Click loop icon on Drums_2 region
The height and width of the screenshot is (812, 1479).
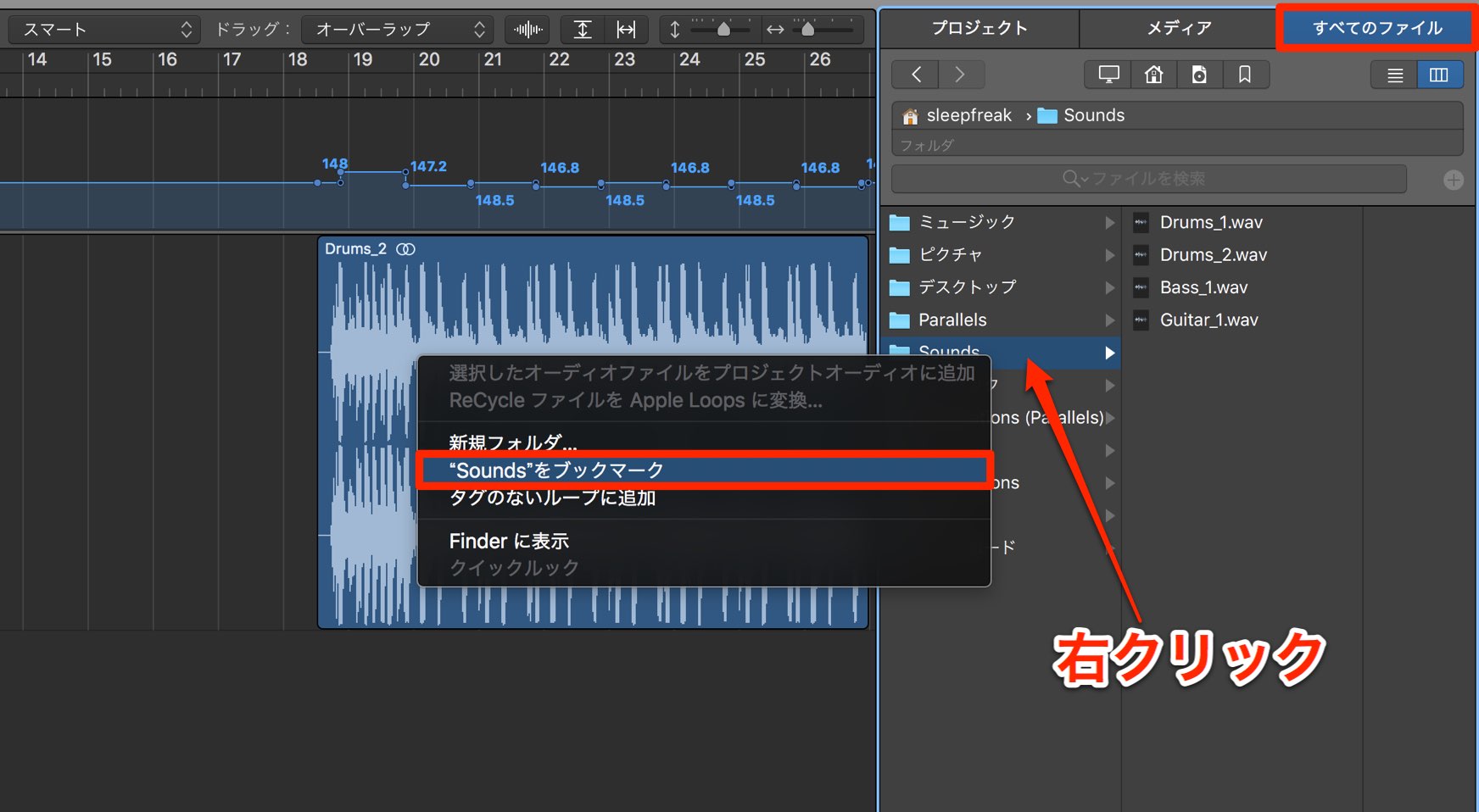(x=406, y=249)
